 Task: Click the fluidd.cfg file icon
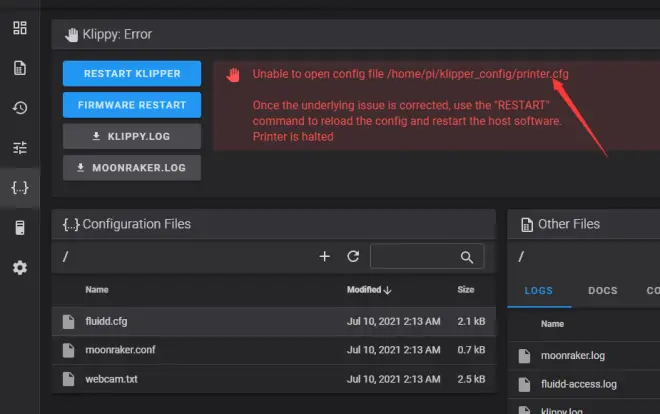[68, 321]
